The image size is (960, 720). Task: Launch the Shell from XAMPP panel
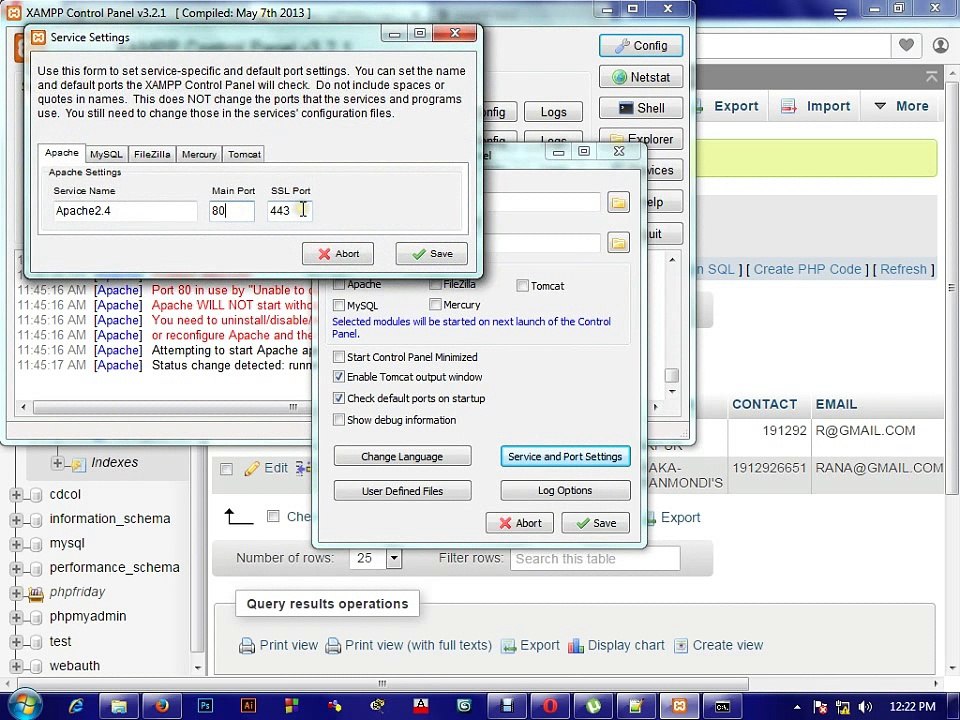click(641, 108)
